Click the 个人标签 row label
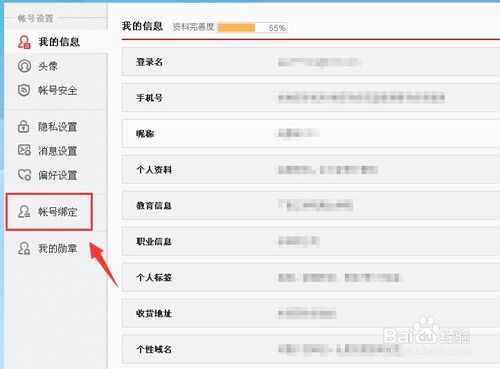This screenshot has width=500, height=369. 154,277
